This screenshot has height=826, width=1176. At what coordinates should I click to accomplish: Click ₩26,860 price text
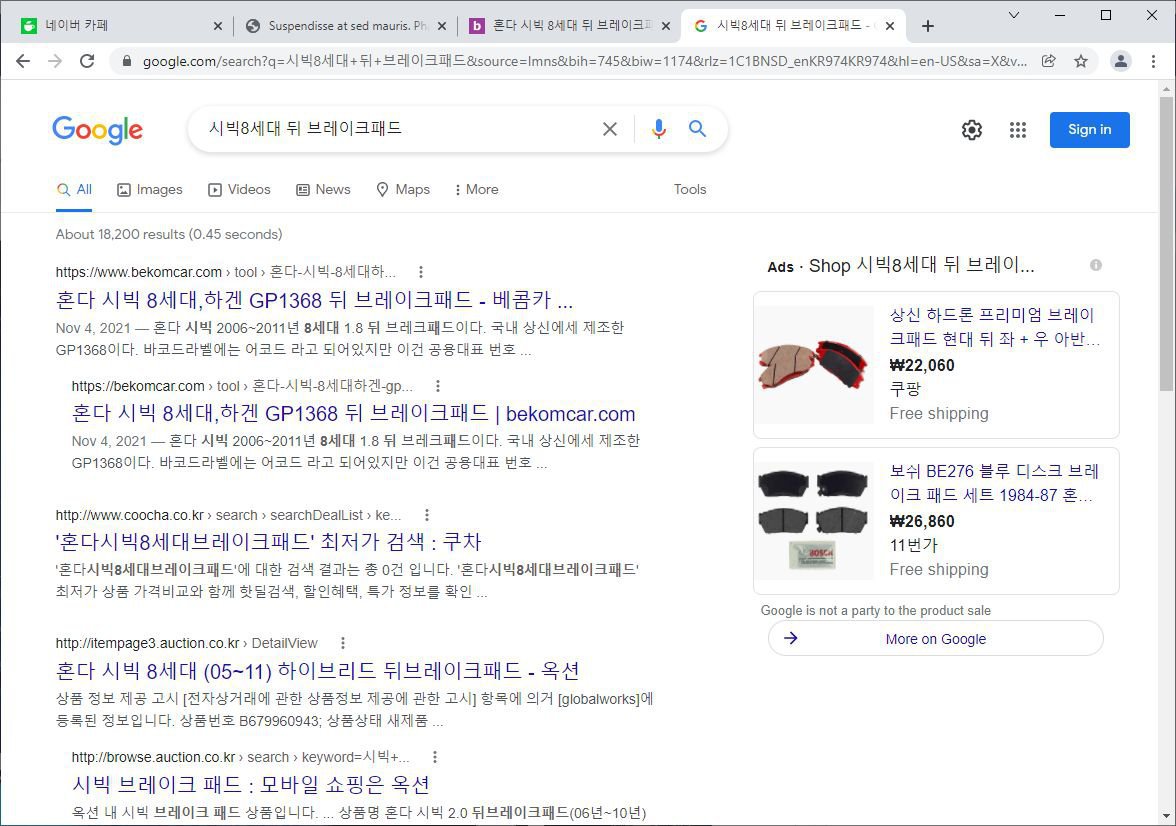[x=922, y=521]
